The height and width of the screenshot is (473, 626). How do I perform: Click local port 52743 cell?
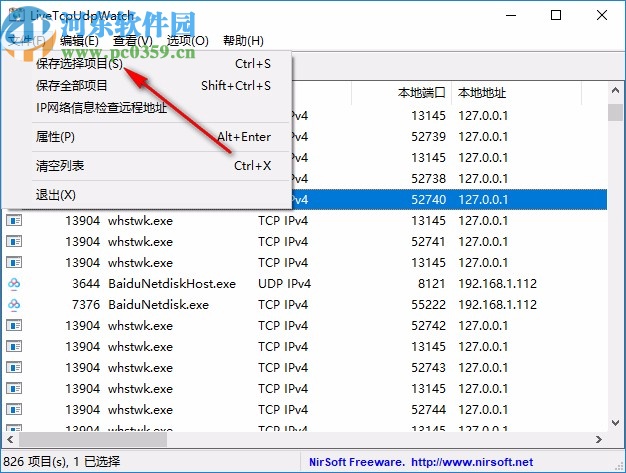[x=428, y=368]
